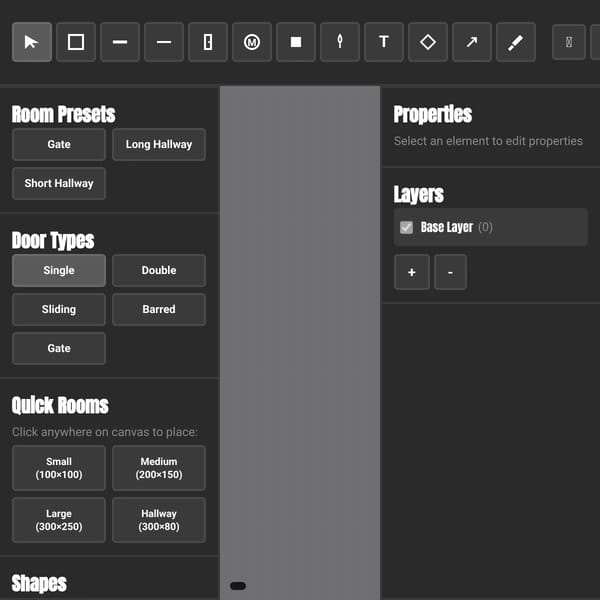Select the arrow pointer tool
The width and height of the screenshot is (600, 600).
point(32,42)
